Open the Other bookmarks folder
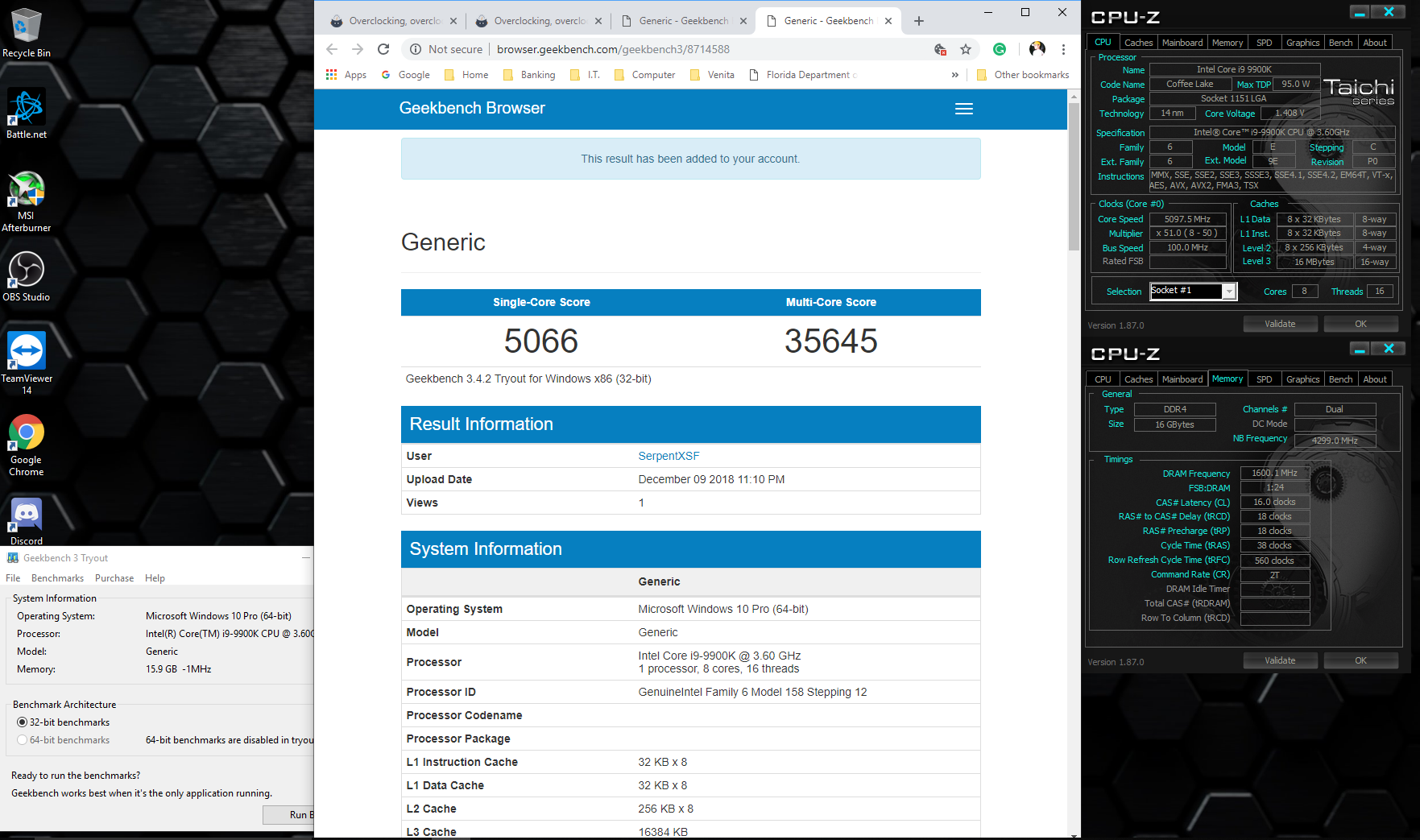Screen dimensions: 1420x840 (1022, 75)
